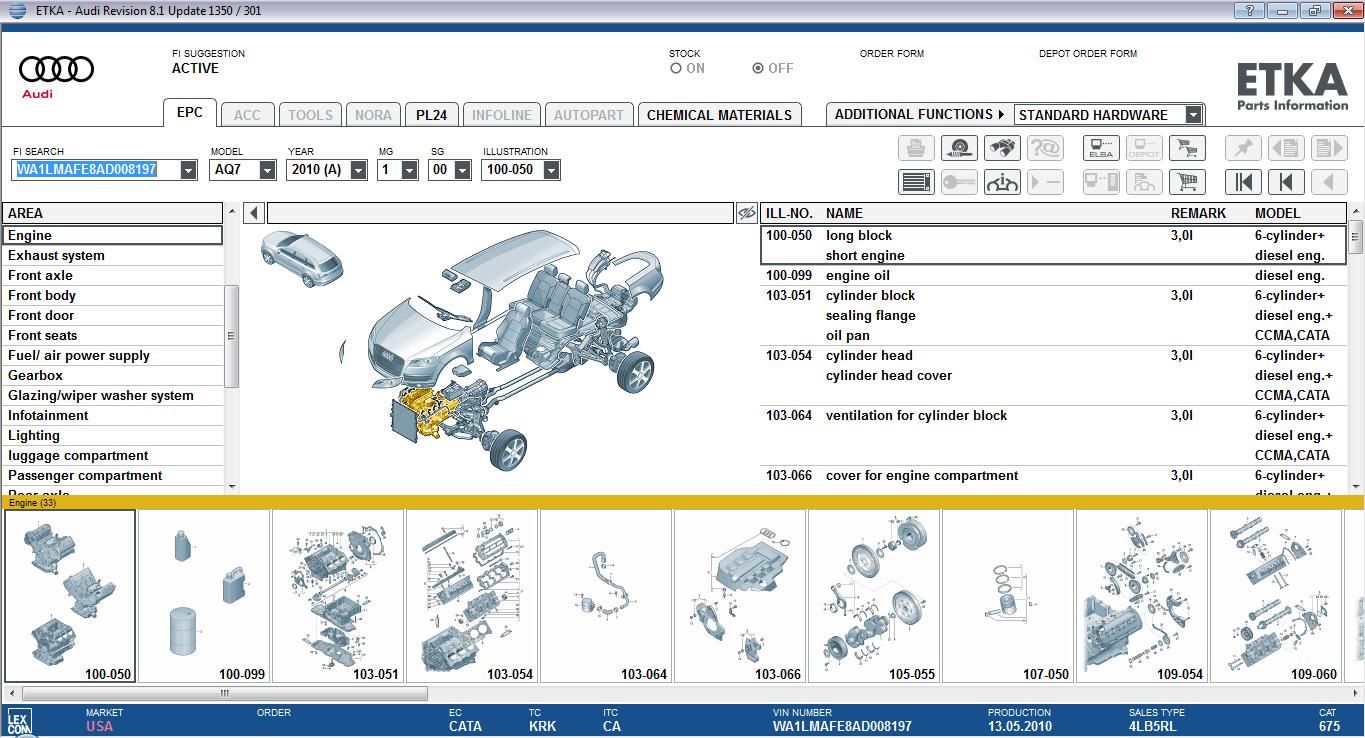Jump to first with double-bar arrow icon
The image size is (1365, 738).
tap(1243, 182)
